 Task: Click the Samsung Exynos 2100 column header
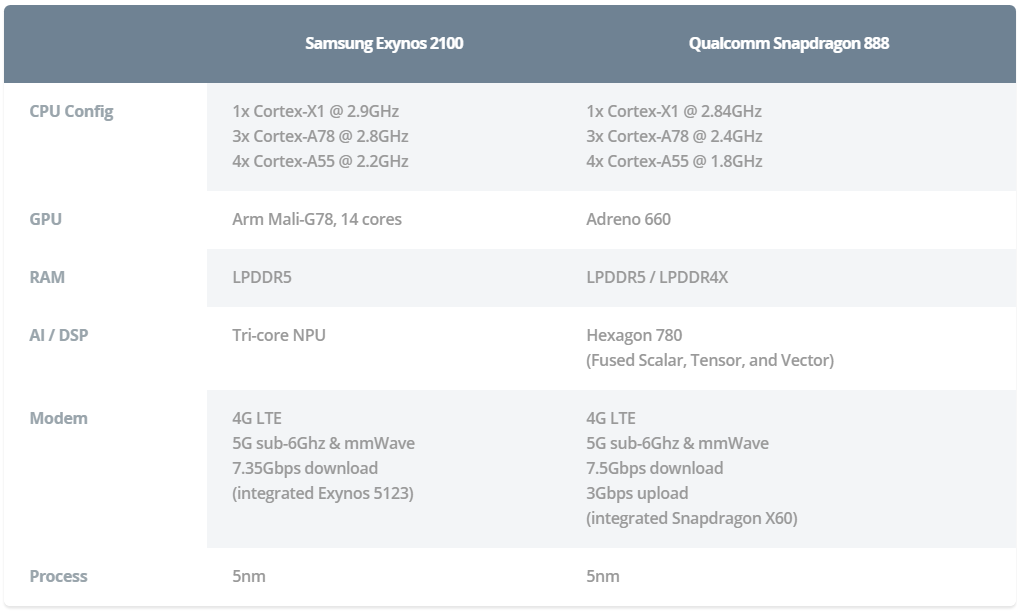tap(384, 43)
